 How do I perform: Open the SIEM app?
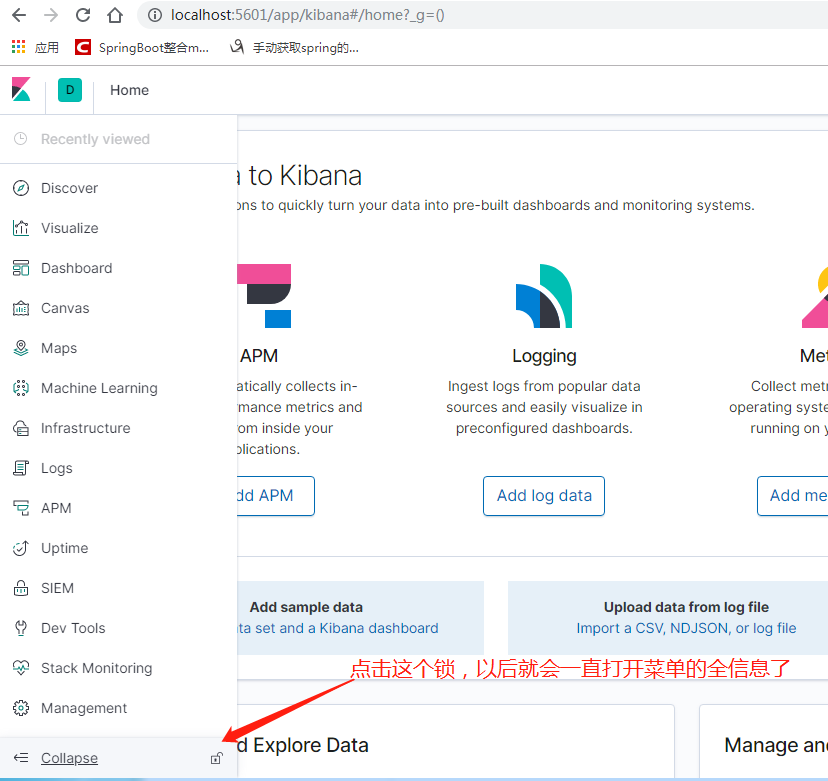[57, 588]
